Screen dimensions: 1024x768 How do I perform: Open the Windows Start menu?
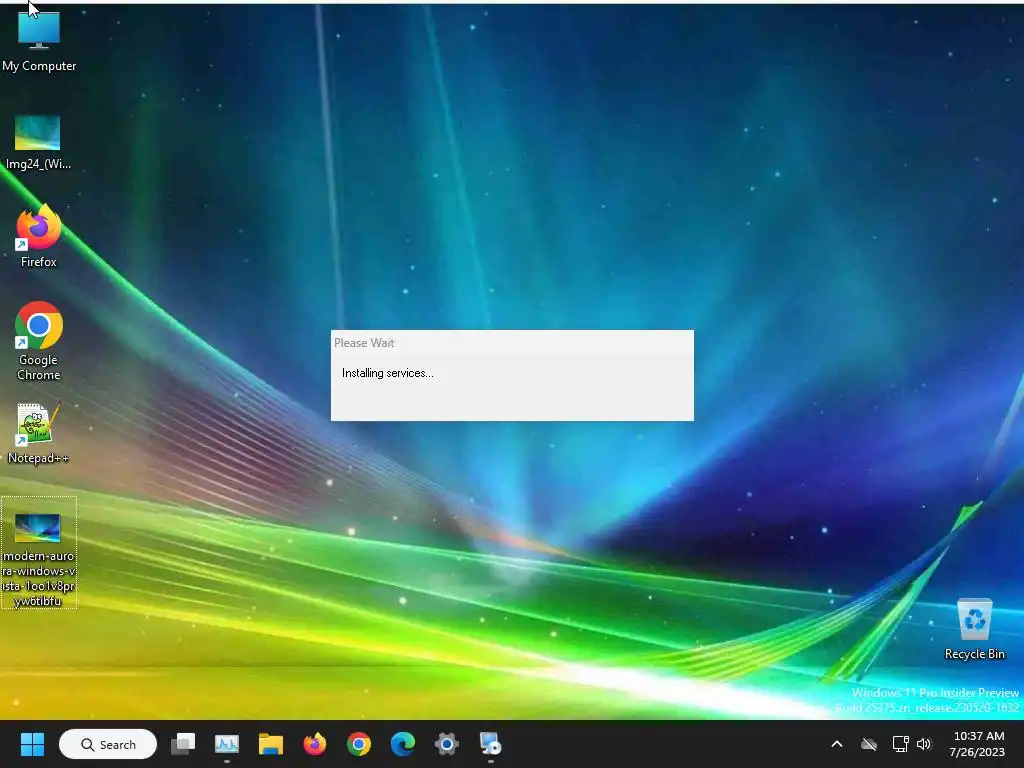pyautogui.click(x=32, y=744)
